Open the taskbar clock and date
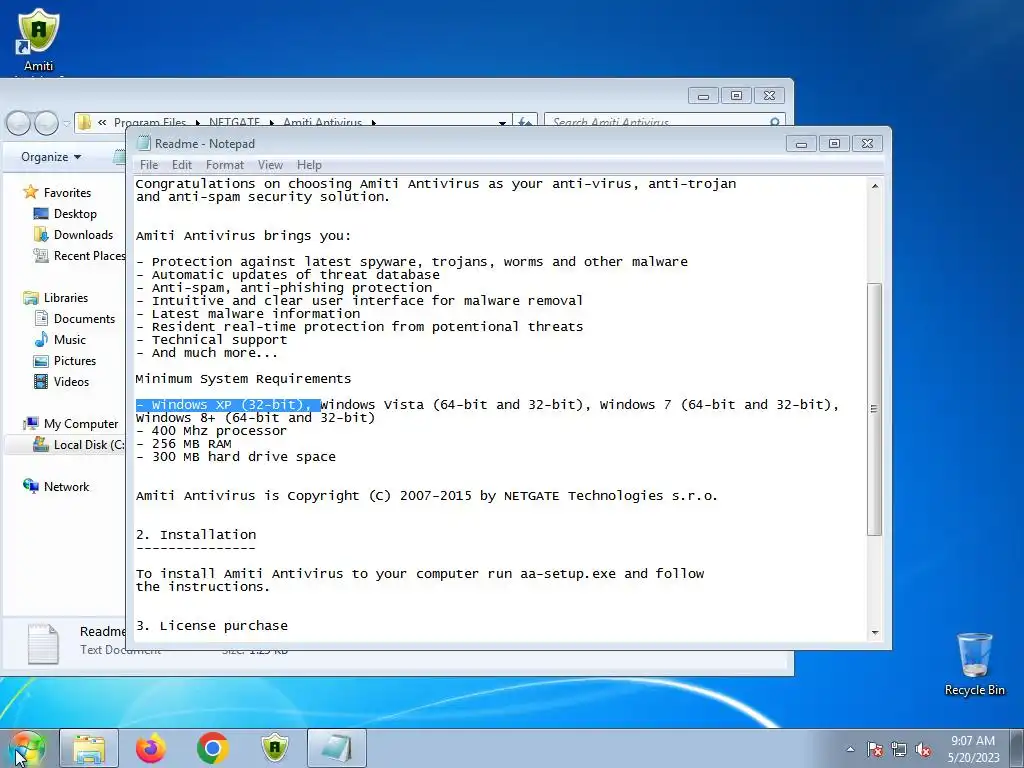The image size is (1024, 768). pos(973,749)
